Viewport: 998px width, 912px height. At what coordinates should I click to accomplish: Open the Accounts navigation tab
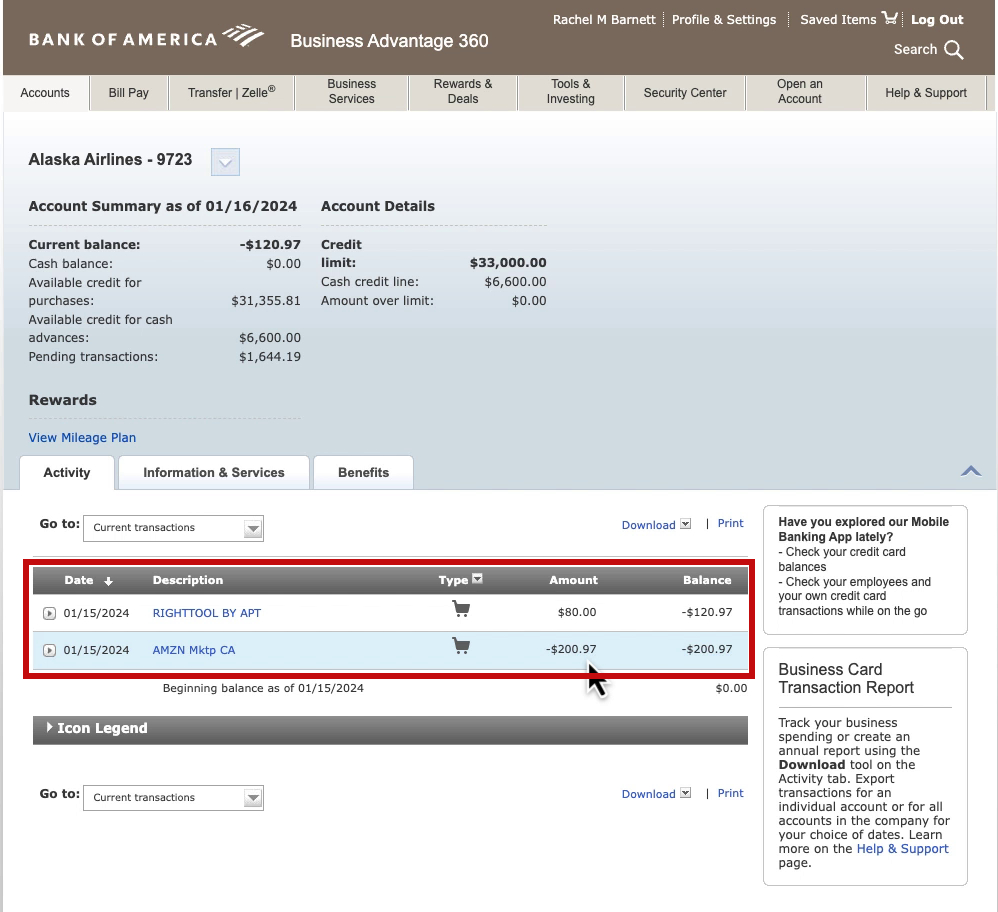[45, 93]
